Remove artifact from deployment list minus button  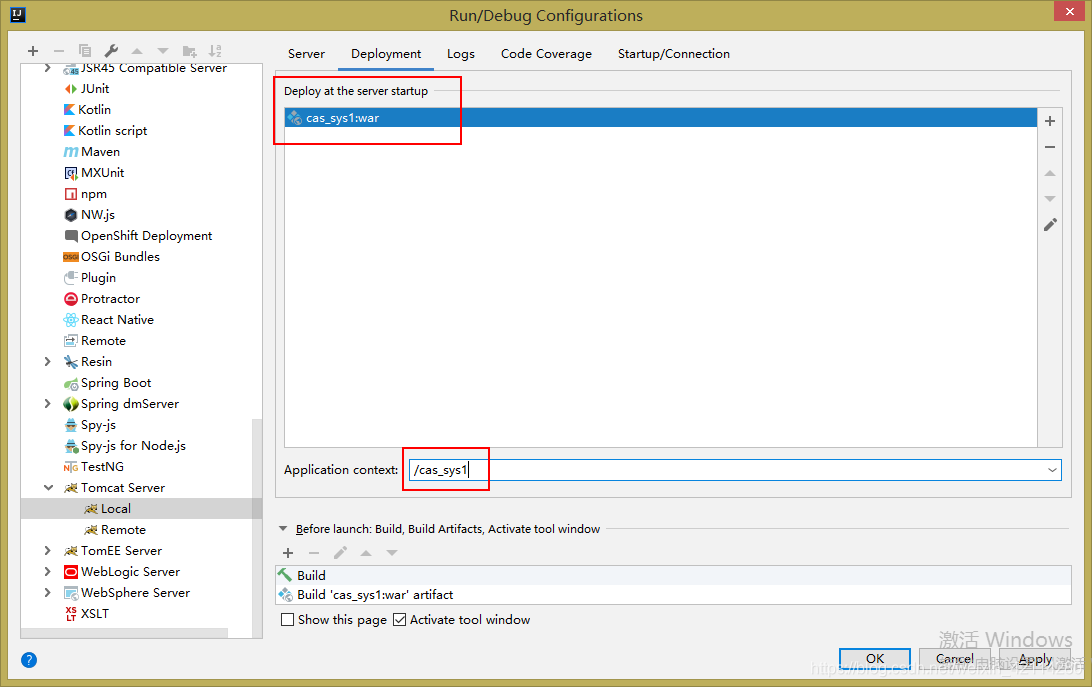point(1050,147)
